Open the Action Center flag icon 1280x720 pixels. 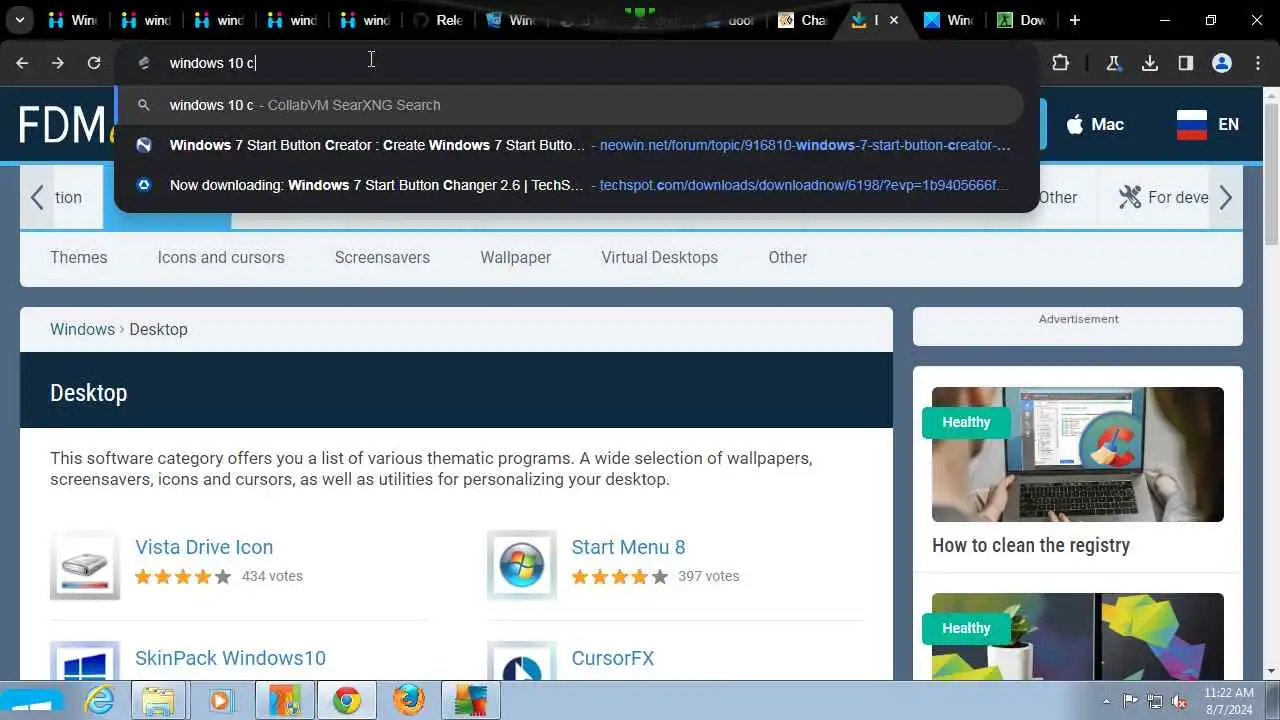point(1130,701)
